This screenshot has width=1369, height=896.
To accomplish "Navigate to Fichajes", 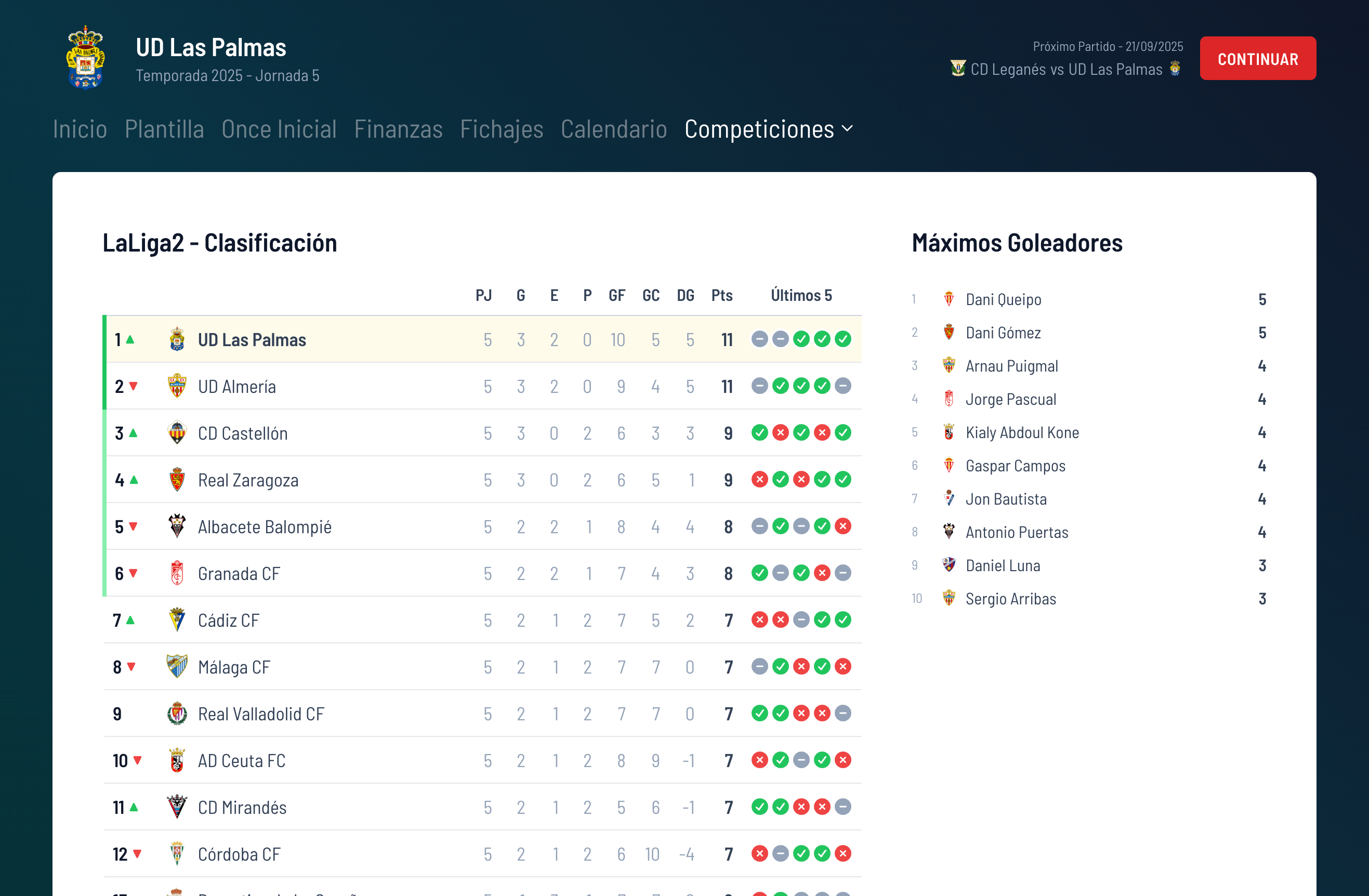I will coord(502,129).
